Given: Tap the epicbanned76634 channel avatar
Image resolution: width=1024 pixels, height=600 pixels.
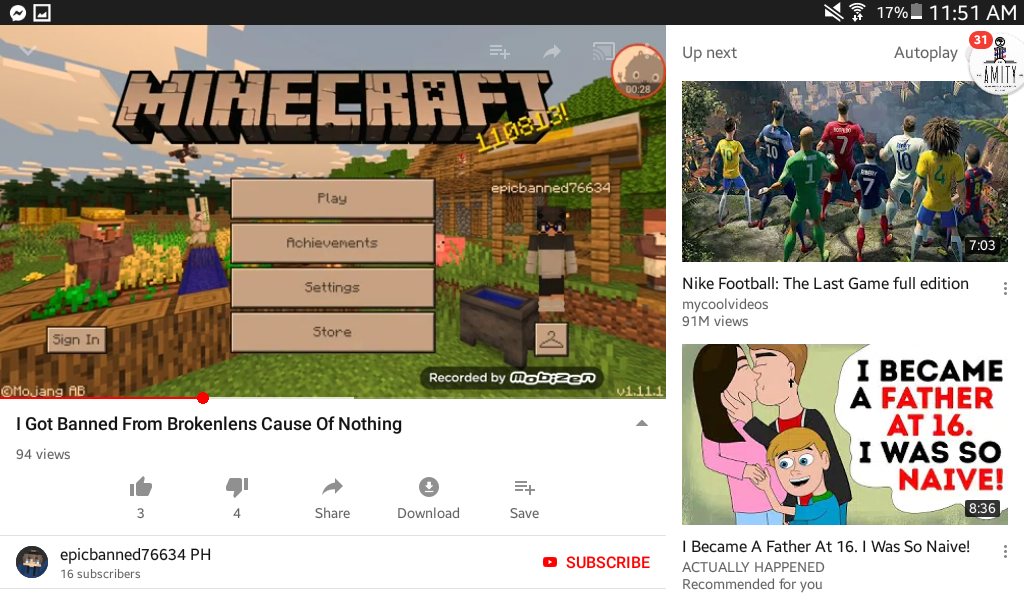Looking at the screenshot, I should click(32, 562).
